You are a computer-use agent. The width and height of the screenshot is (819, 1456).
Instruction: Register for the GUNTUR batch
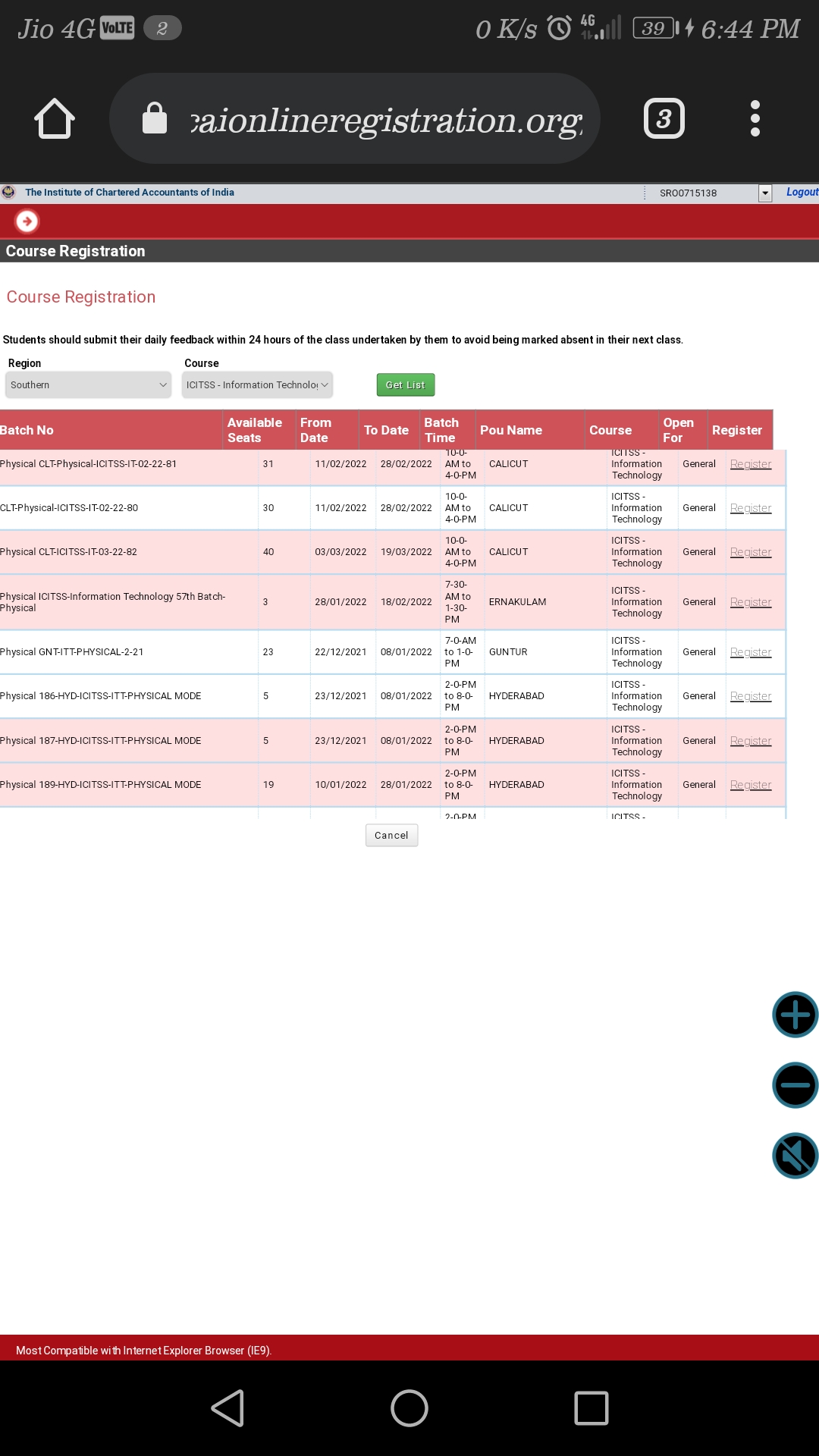[750, 652]
